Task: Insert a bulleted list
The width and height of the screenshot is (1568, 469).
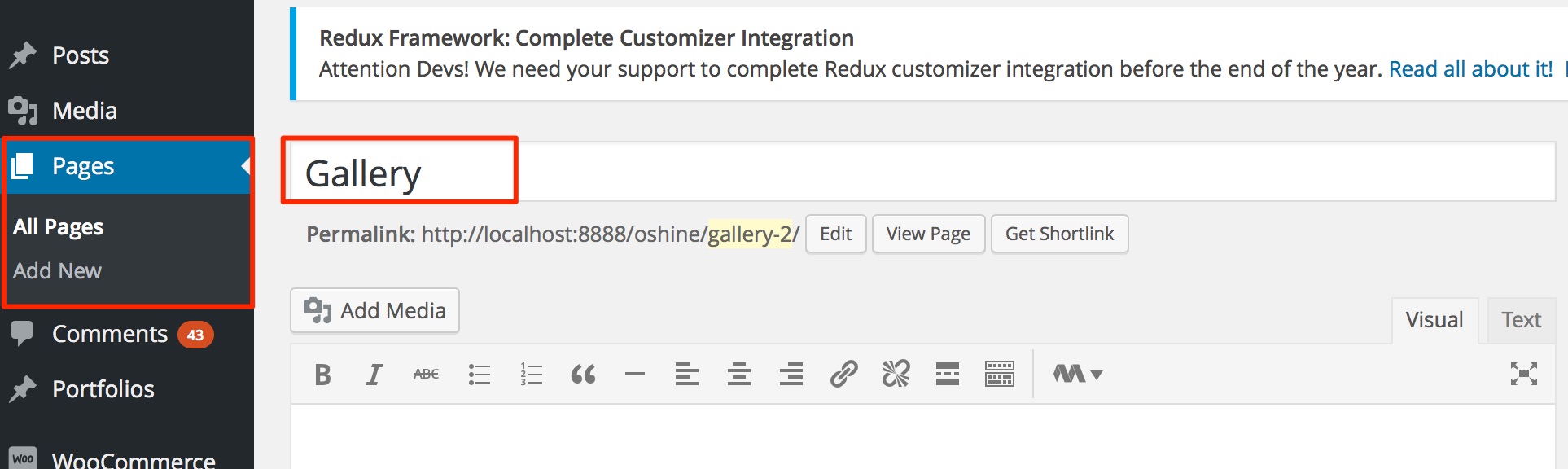Action: 479,375
